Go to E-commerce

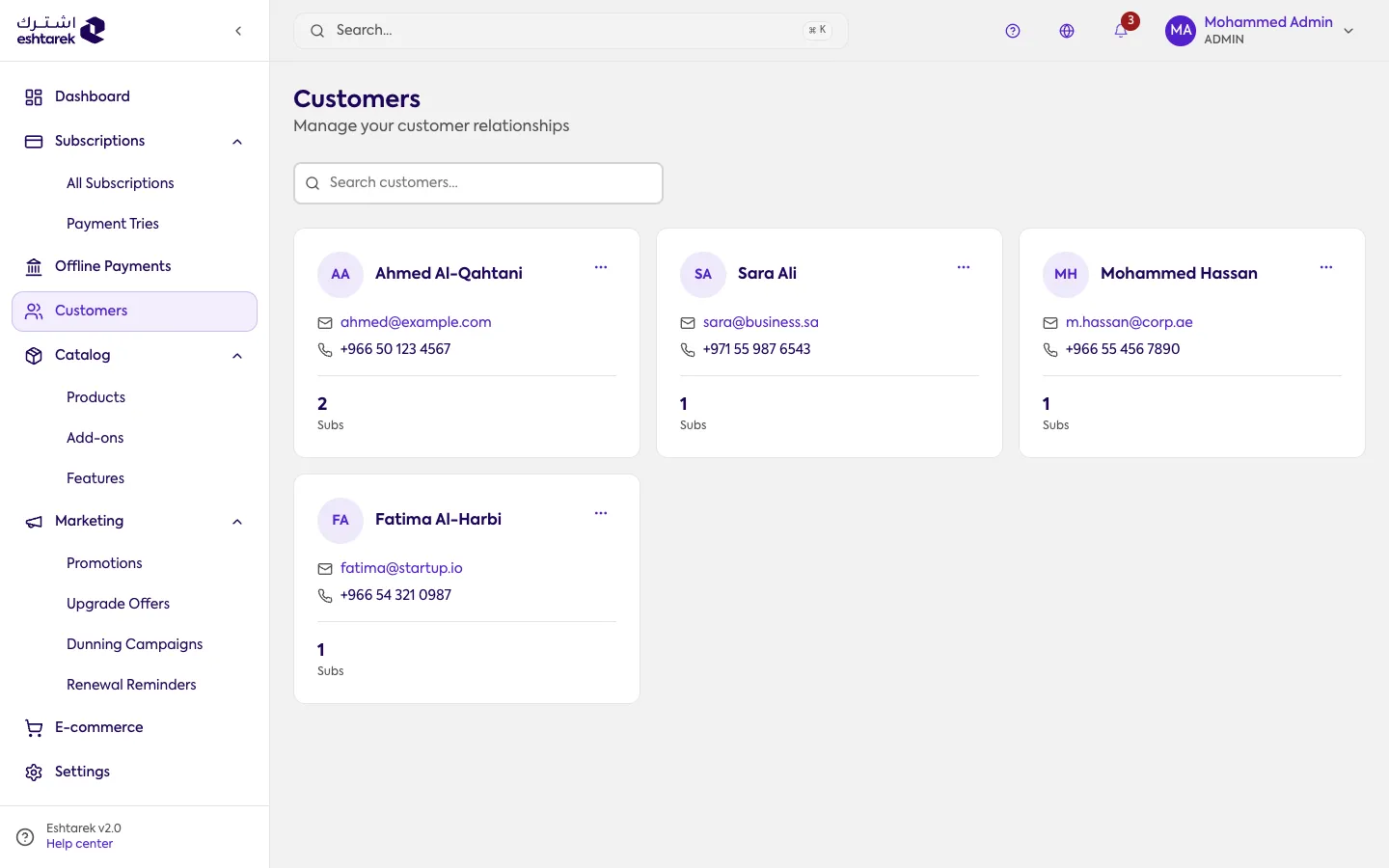tap(135, 727)
